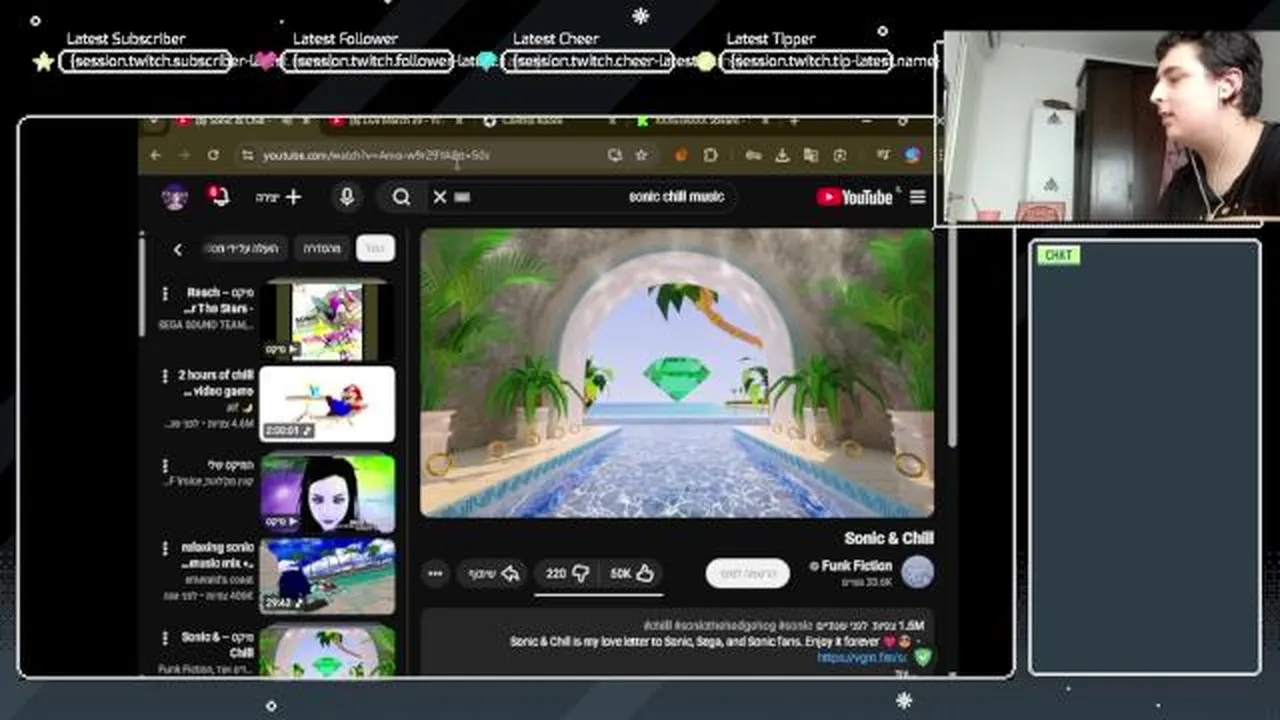Click the 2 hours of chill video title

click(x=216, y=383)
